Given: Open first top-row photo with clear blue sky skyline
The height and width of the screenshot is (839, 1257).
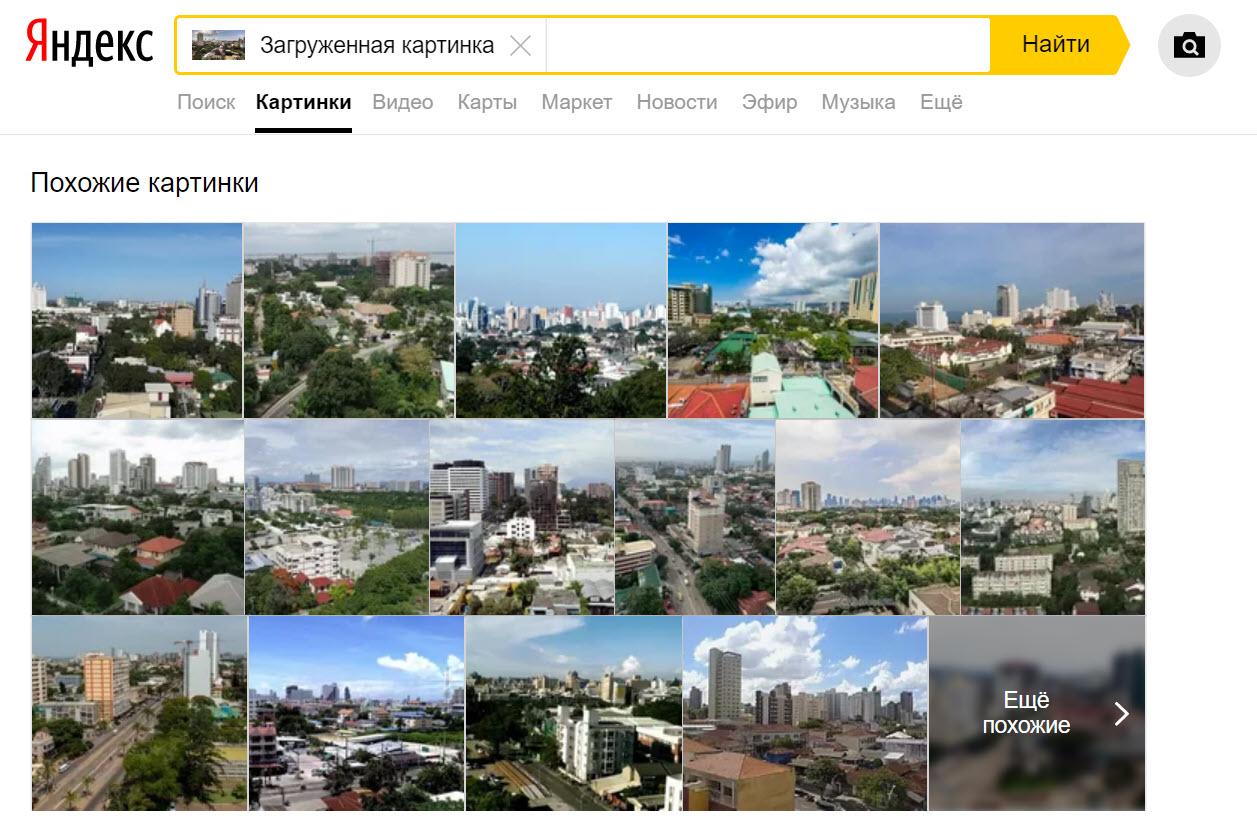Looking at the screenshot, I should click(137, 320).
